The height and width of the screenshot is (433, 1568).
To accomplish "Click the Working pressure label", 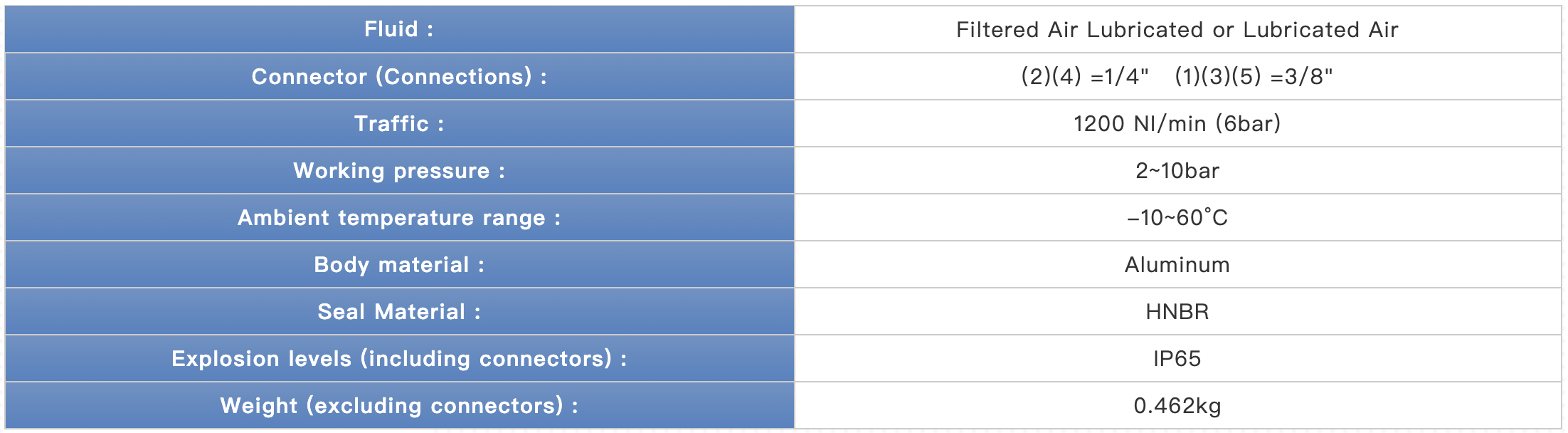I will (x=399, y=170).
